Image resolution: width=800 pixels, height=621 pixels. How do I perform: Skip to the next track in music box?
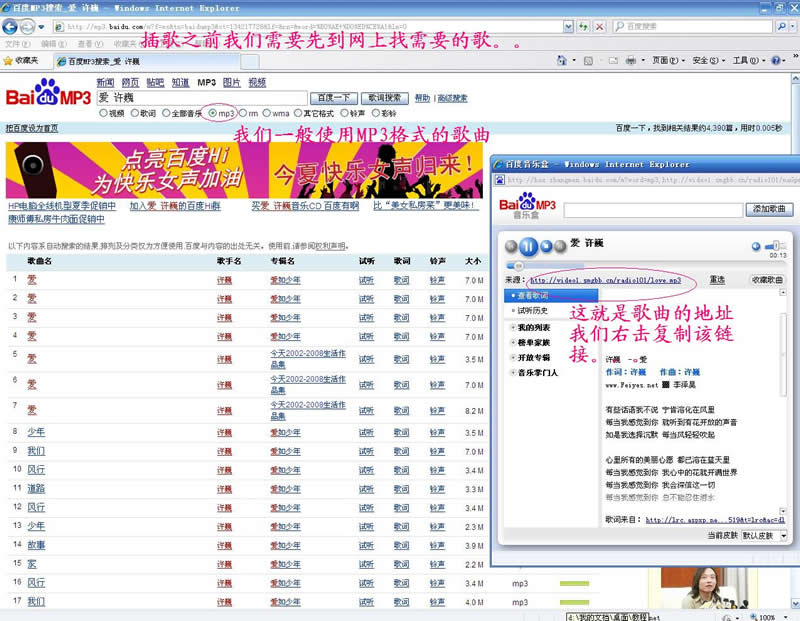(x=560, y=246)
